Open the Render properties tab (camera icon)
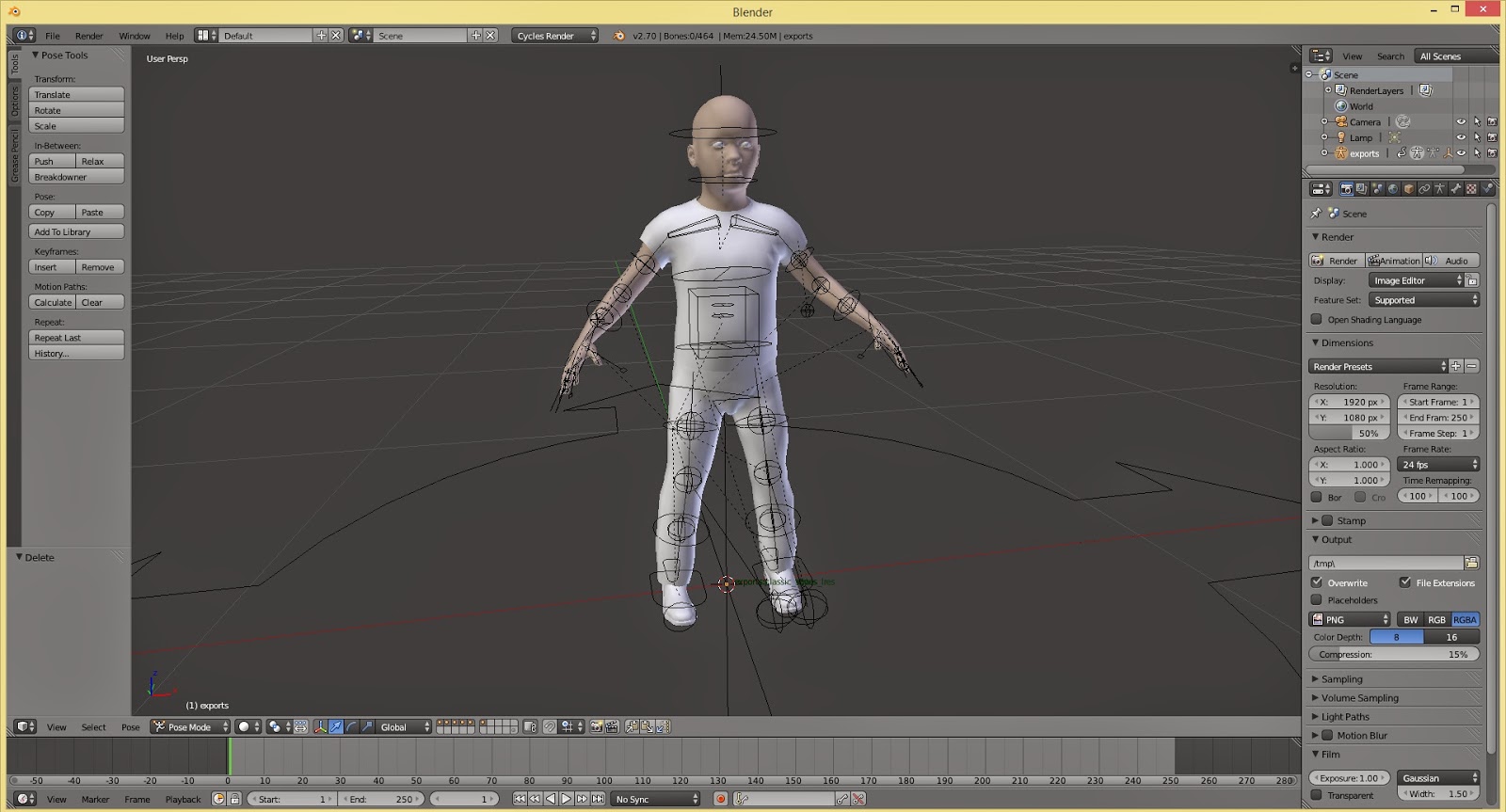1506x812 pixels. (1346, 189)
